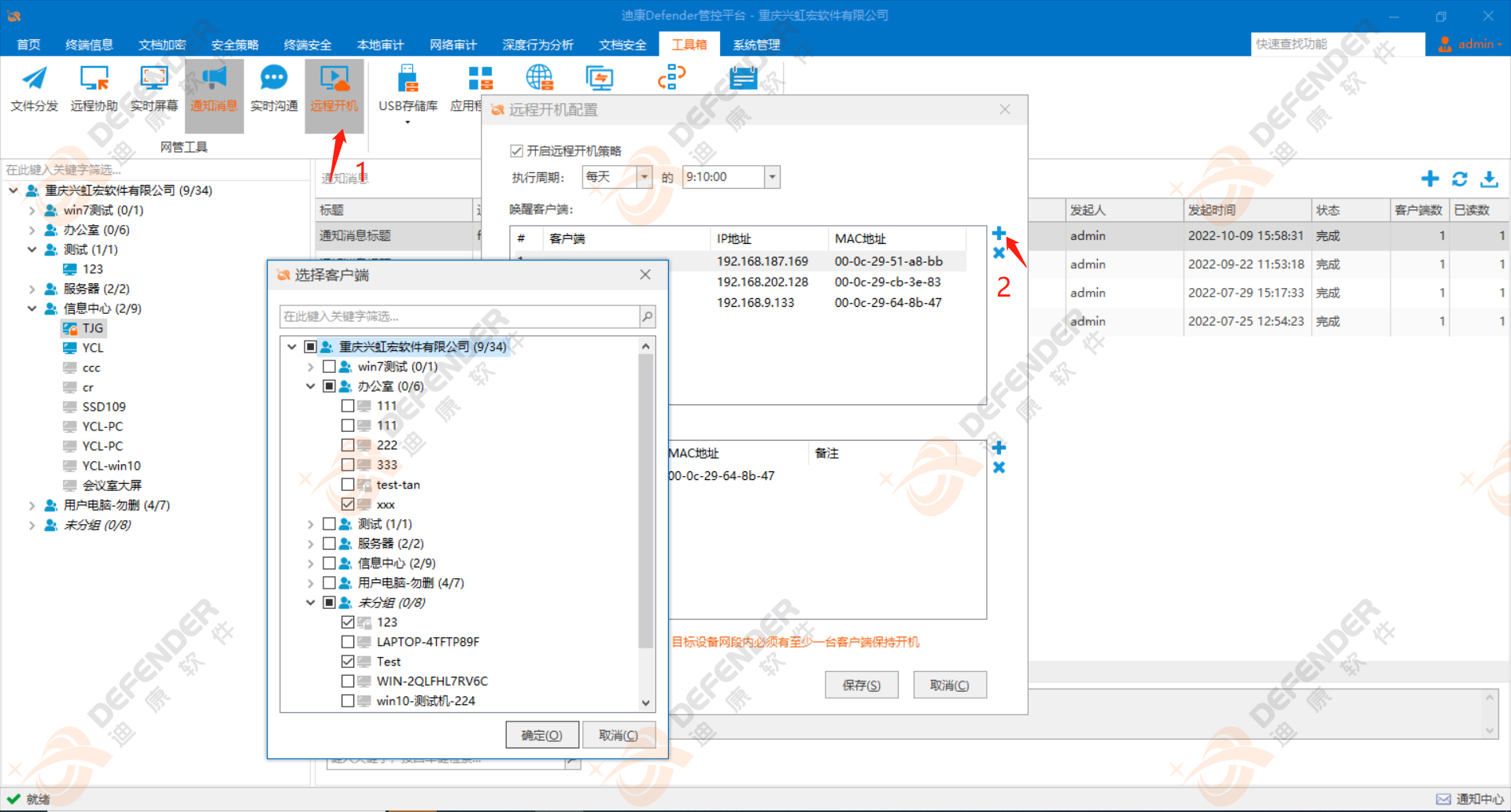Add new notification with plus icon
Image resolution: width=1511 pixels, height=812 pixels.
click(x=1430, y=179)
